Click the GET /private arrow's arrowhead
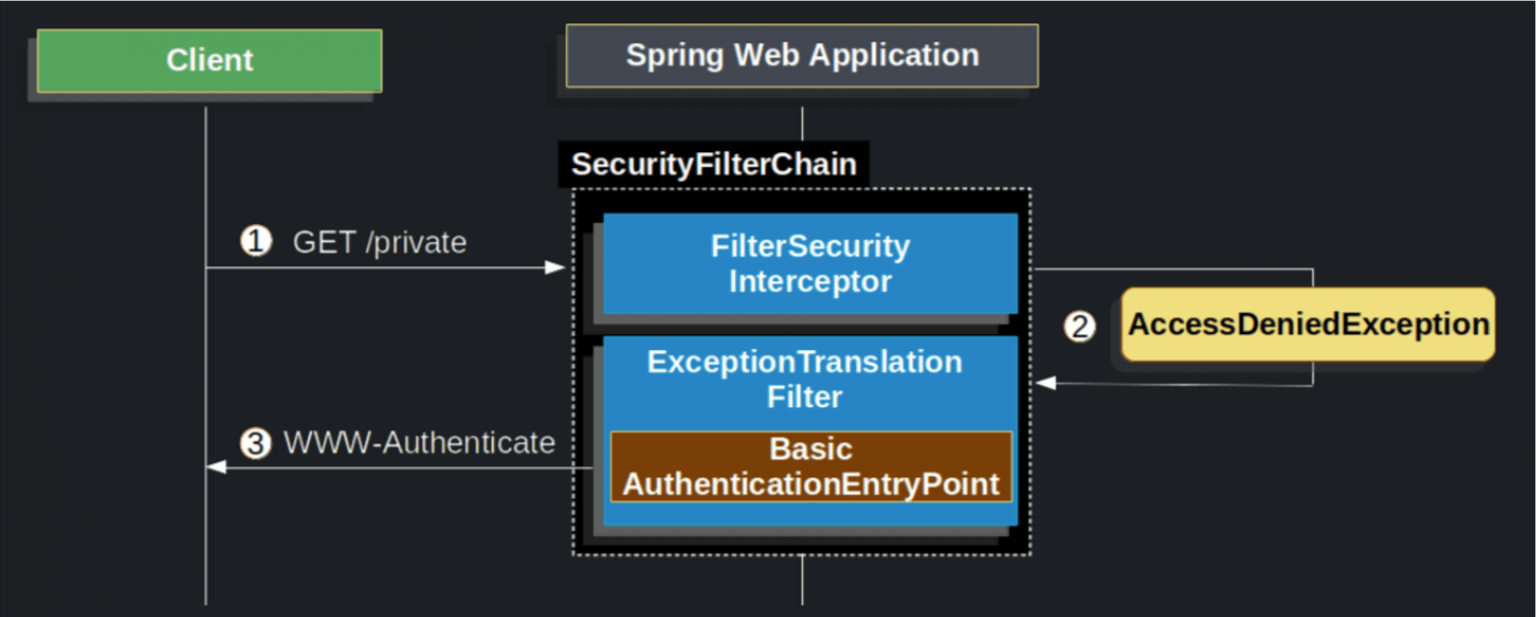 pos(556,268)
